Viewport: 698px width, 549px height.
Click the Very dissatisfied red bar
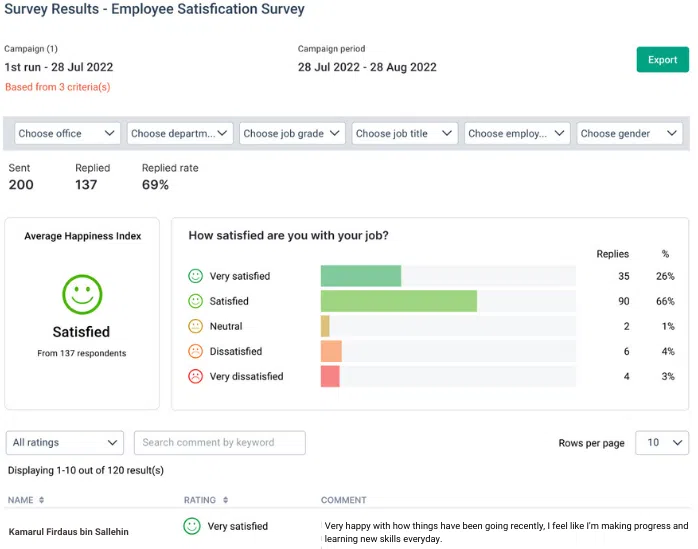click(x=330, y=376)
